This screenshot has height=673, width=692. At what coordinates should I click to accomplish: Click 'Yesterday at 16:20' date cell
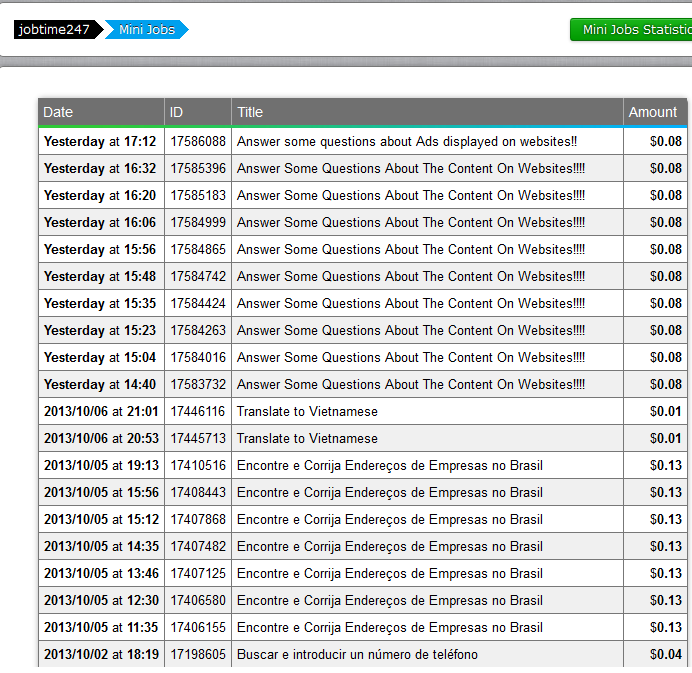[100, 196]
